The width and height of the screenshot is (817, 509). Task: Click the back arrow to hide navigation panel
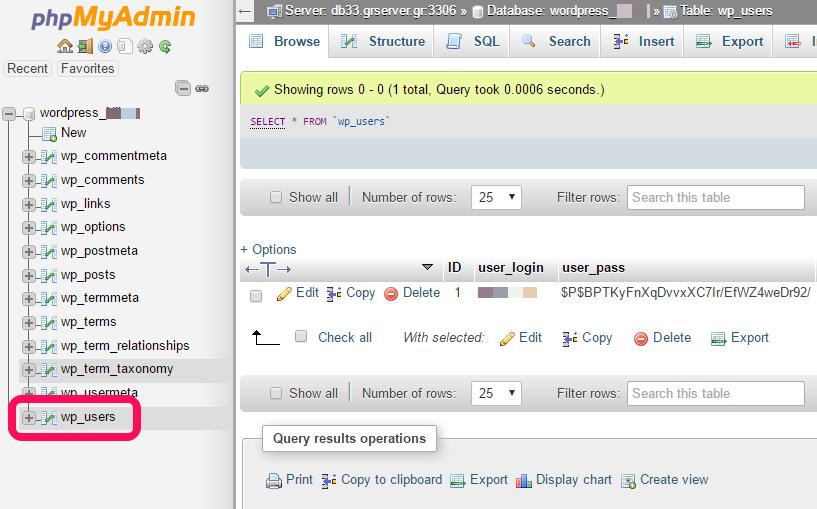[x=244, y=11]
